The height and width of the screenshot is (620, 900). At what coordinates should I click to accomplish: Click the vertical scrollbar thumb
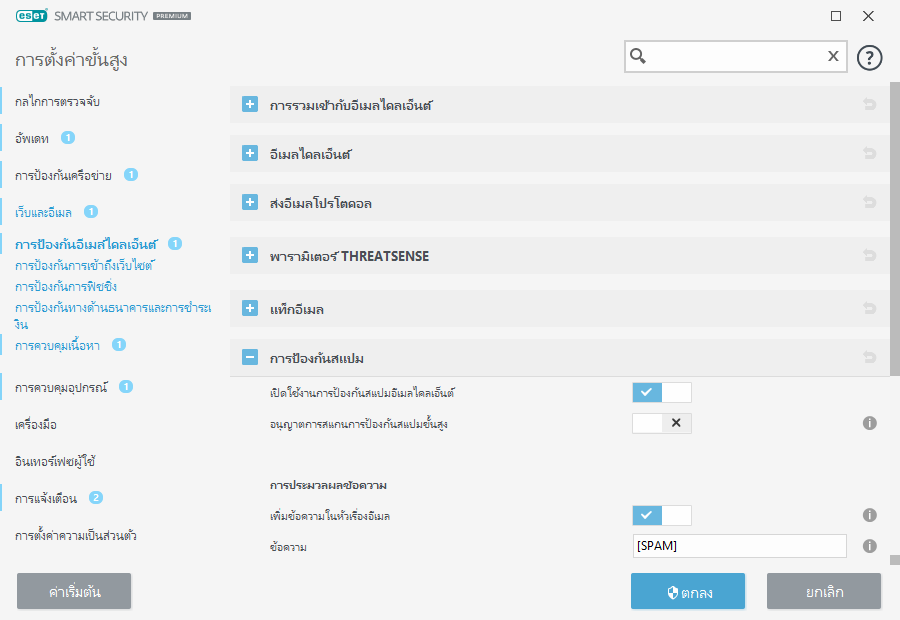(895, 229)
